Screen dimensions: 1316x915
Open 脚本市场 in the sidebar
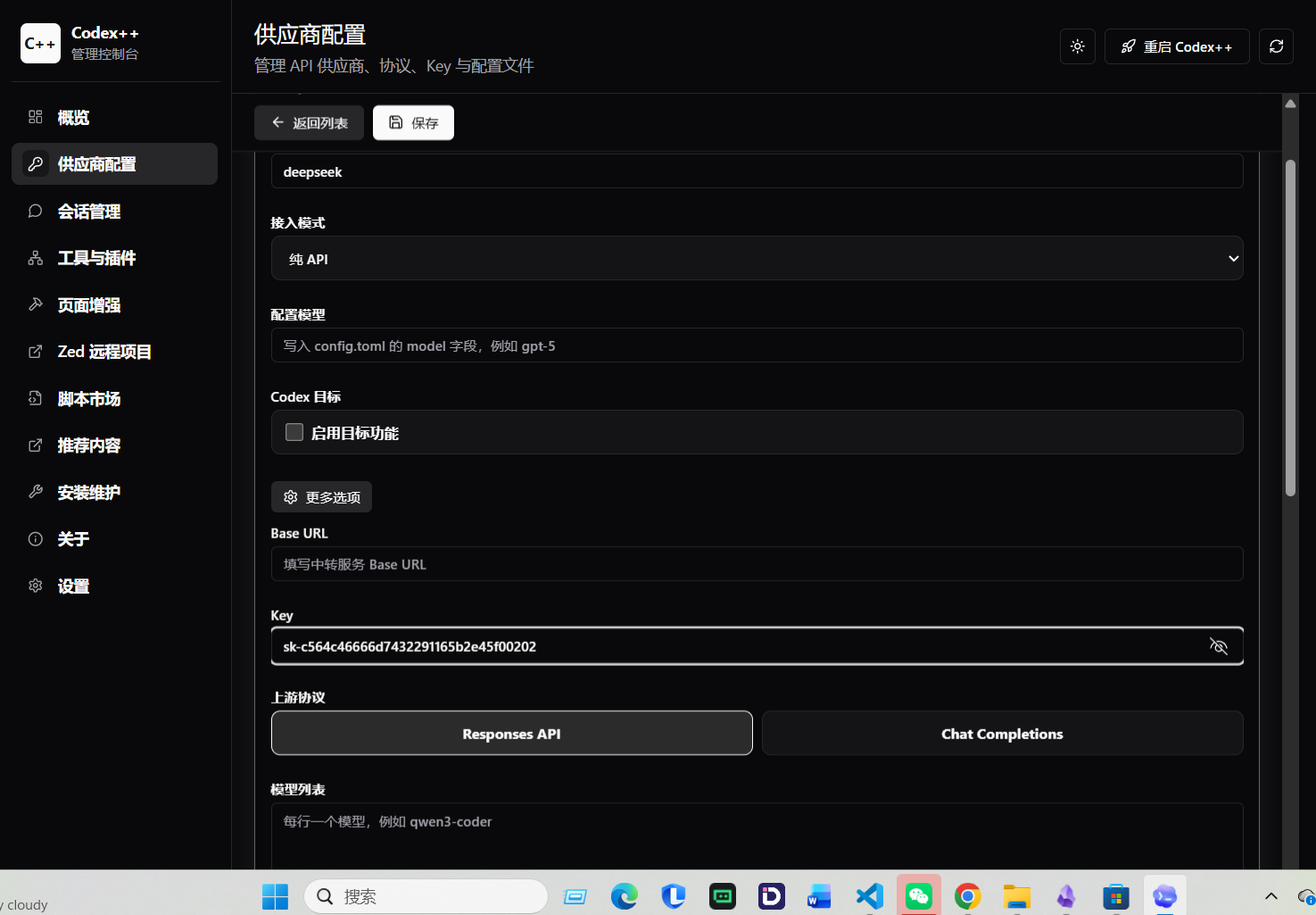point(114,399)
